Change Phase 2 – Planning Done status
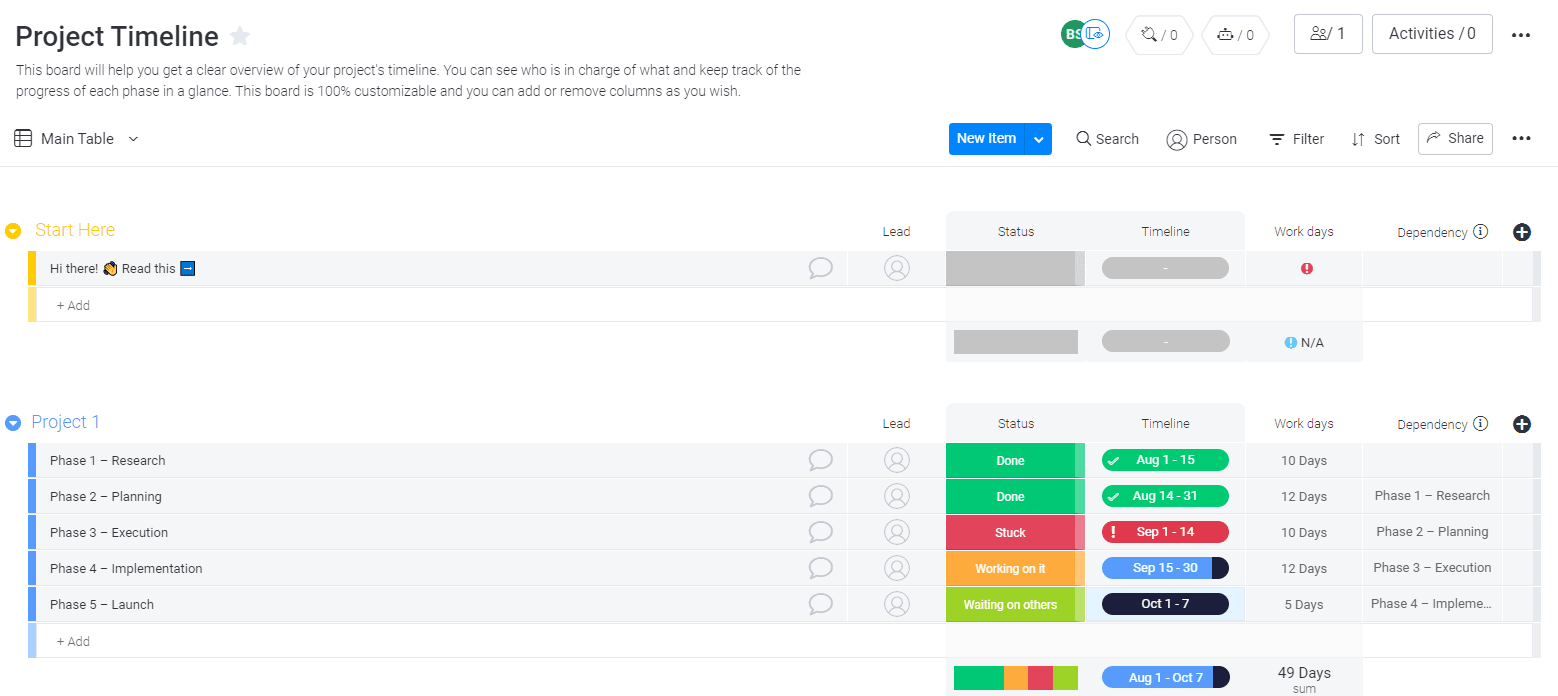 pyautogui.click(x=1010, y=497)
